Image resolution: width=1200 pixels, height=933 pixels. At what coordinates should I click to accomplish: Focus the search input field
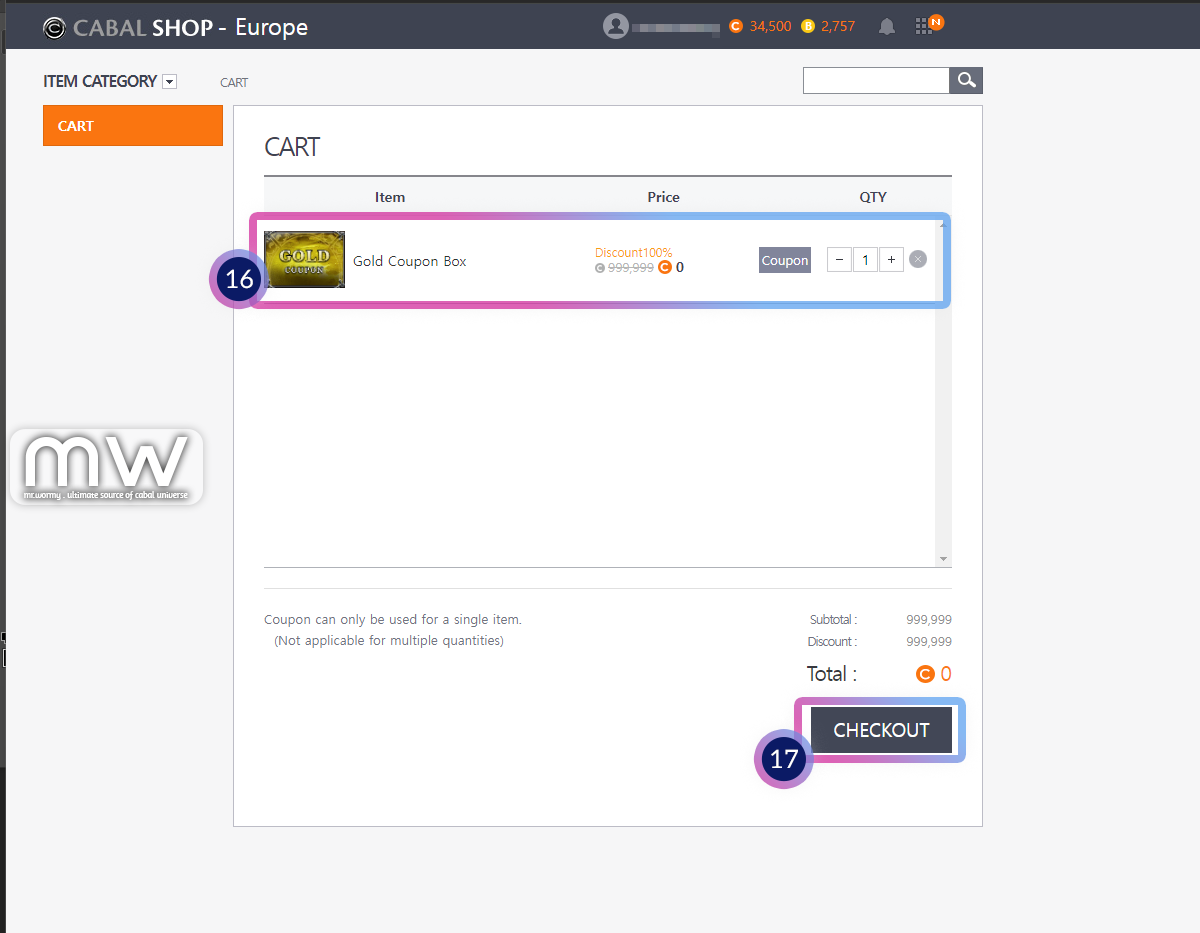coord(875,81)
